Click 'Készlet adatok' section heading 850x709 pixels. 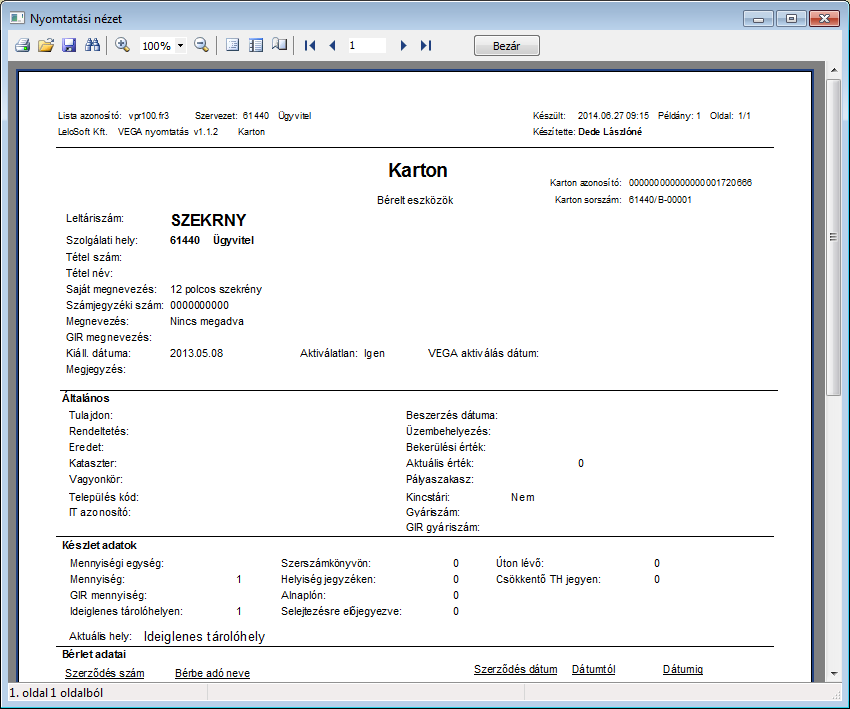(x=99, y=545)
